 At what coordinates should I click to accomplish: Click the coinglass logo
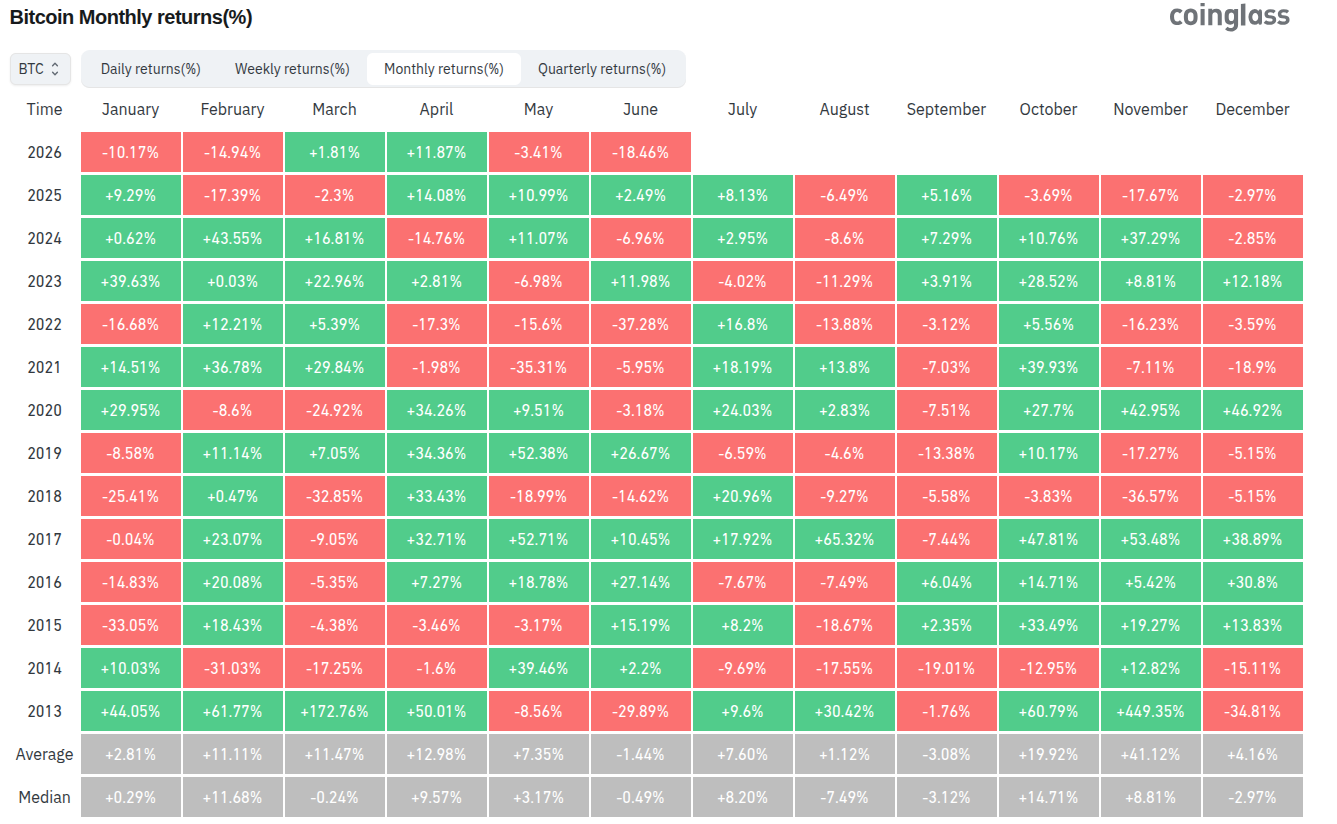coord(1229,16)
